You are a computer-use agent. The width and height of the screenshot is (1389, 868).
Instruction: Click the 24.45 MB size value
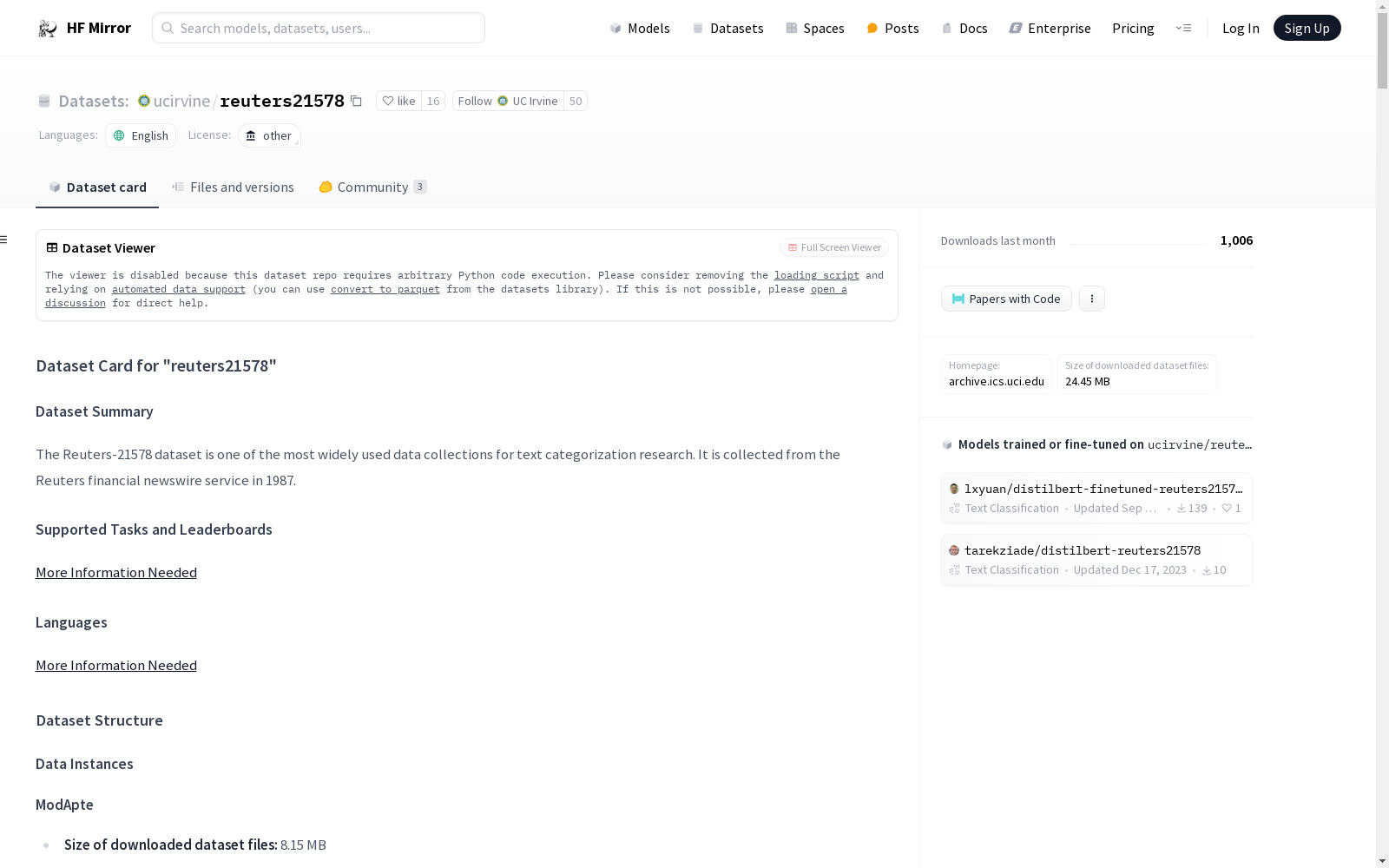(1088, 381)
